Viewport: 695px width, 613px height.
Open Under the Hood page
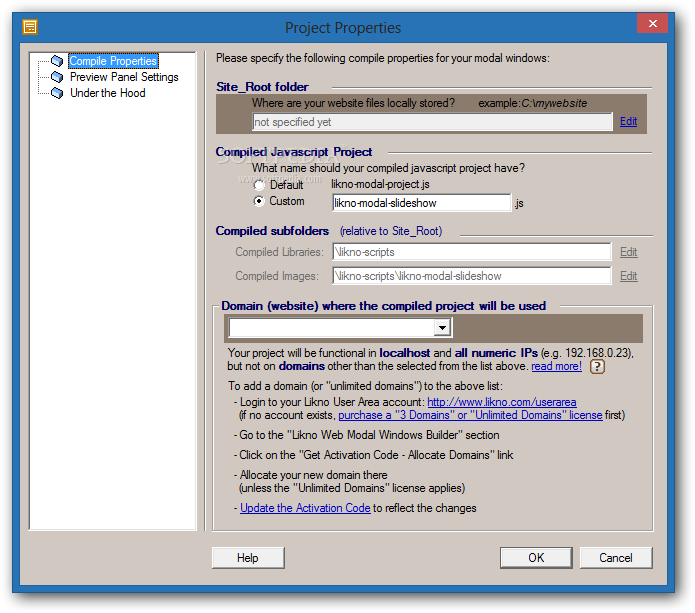tap(108, 93)
